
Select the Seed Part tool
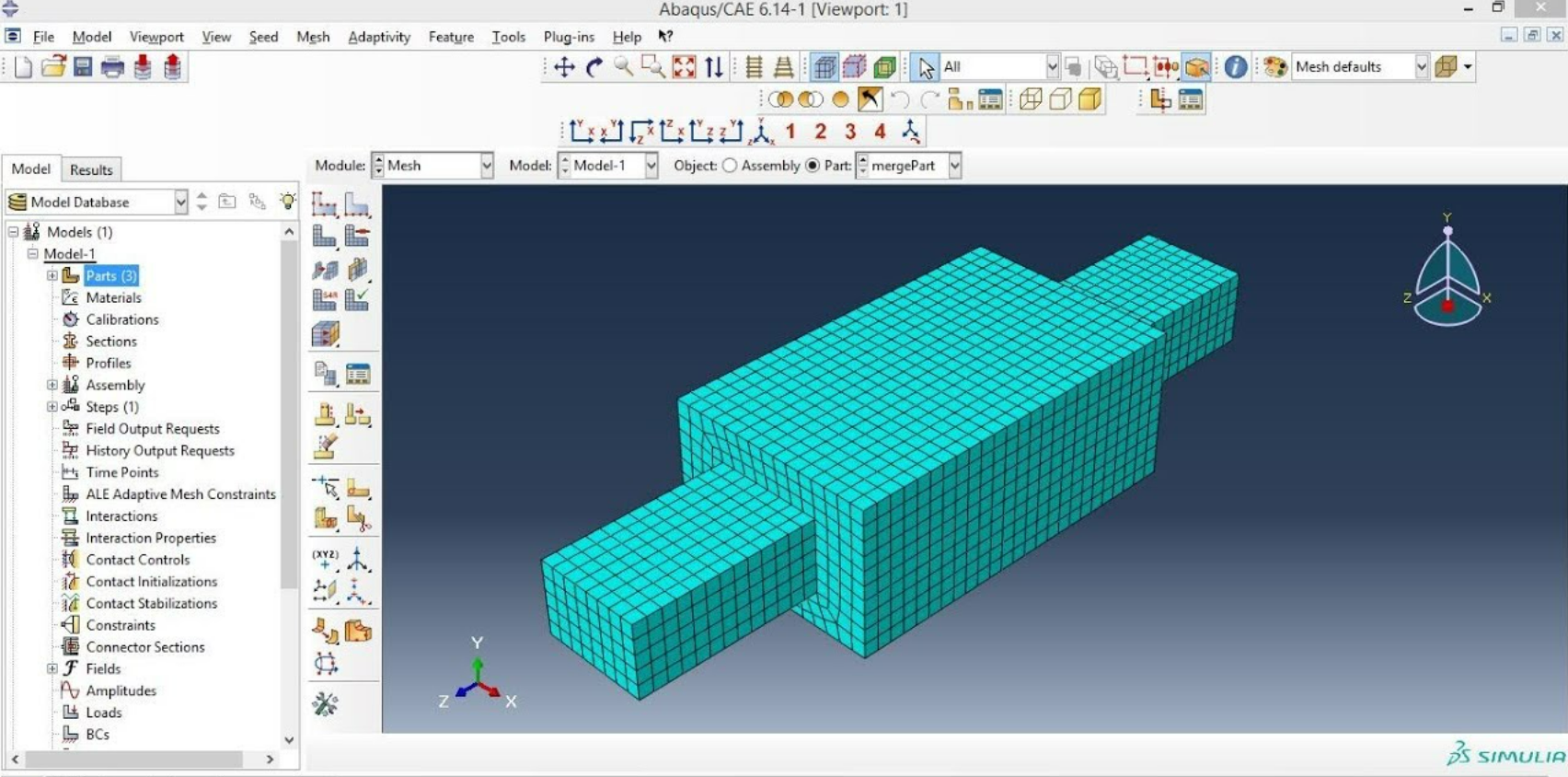(x=324, y=203)
